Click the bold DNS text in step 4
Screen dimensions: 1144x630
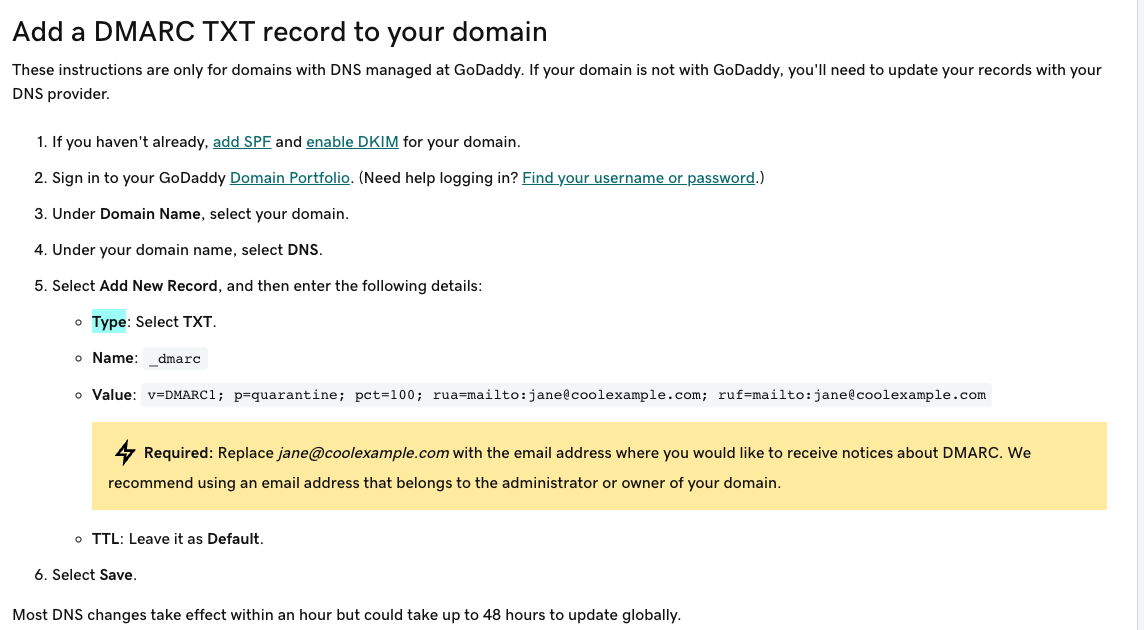point(303,250)
